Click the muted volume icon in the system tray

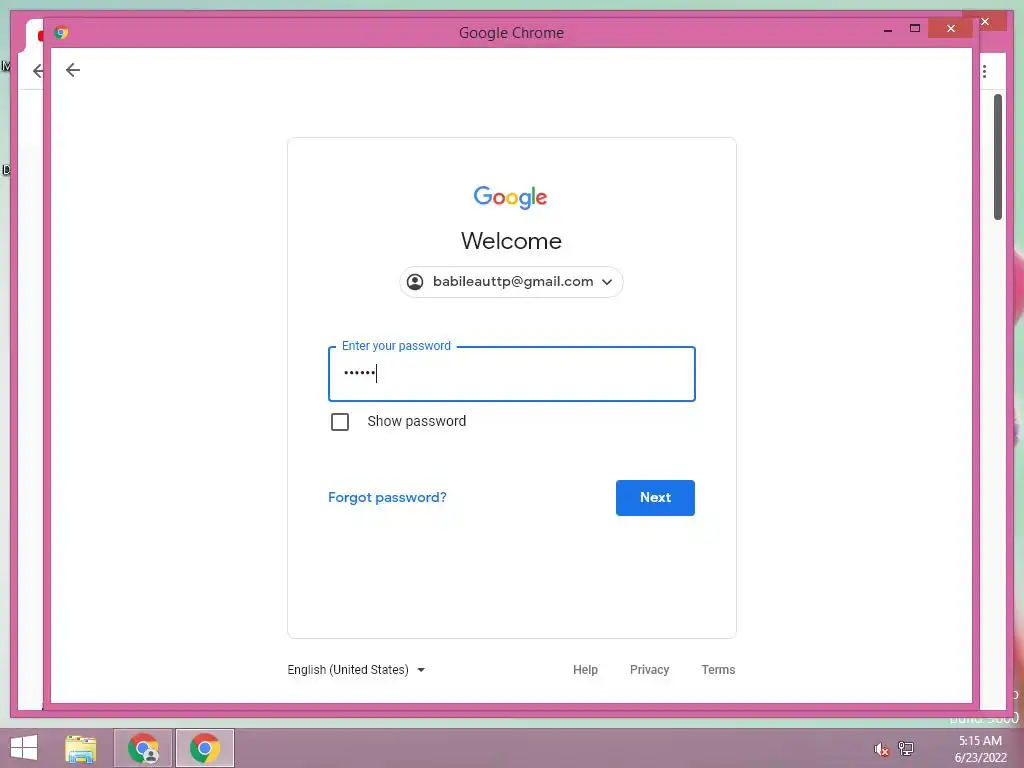tap(881, 749)
